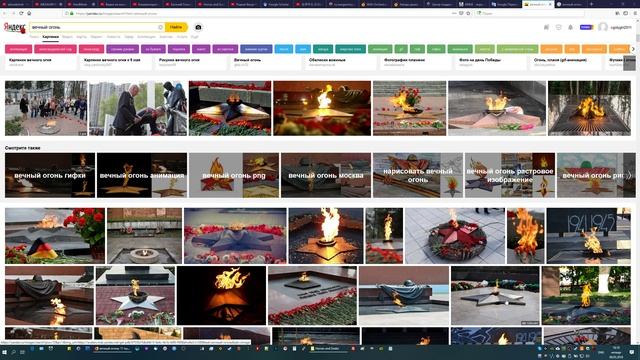Click the browser back arrow

click(x=5, y=13)
